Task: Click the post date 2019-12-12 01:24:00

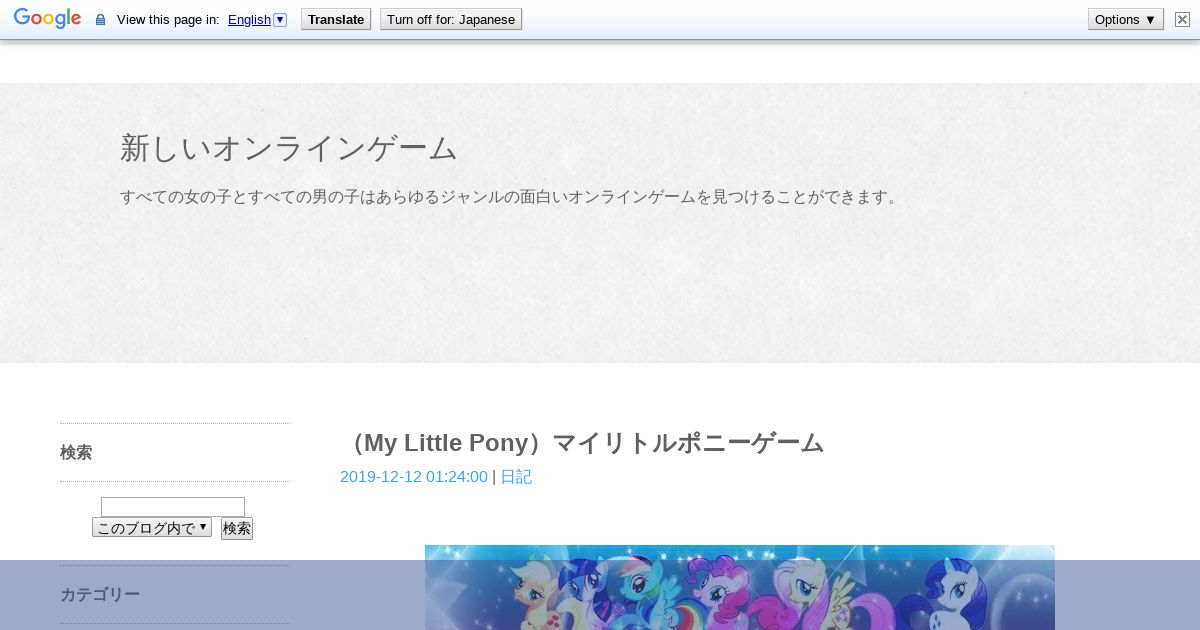Action: (414, 477)
